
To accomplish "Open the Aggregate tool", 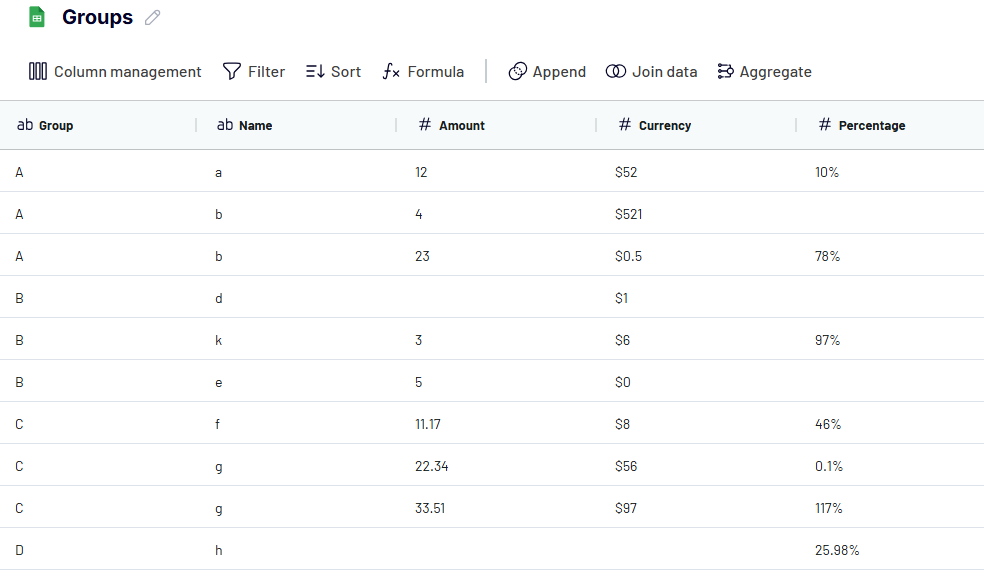I will (764, 72).
